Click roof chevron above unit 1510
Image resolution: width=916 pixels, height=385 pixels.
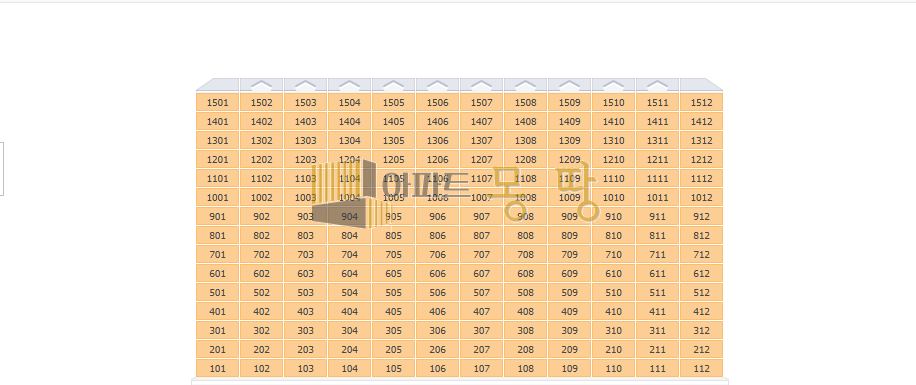[613, 85]
